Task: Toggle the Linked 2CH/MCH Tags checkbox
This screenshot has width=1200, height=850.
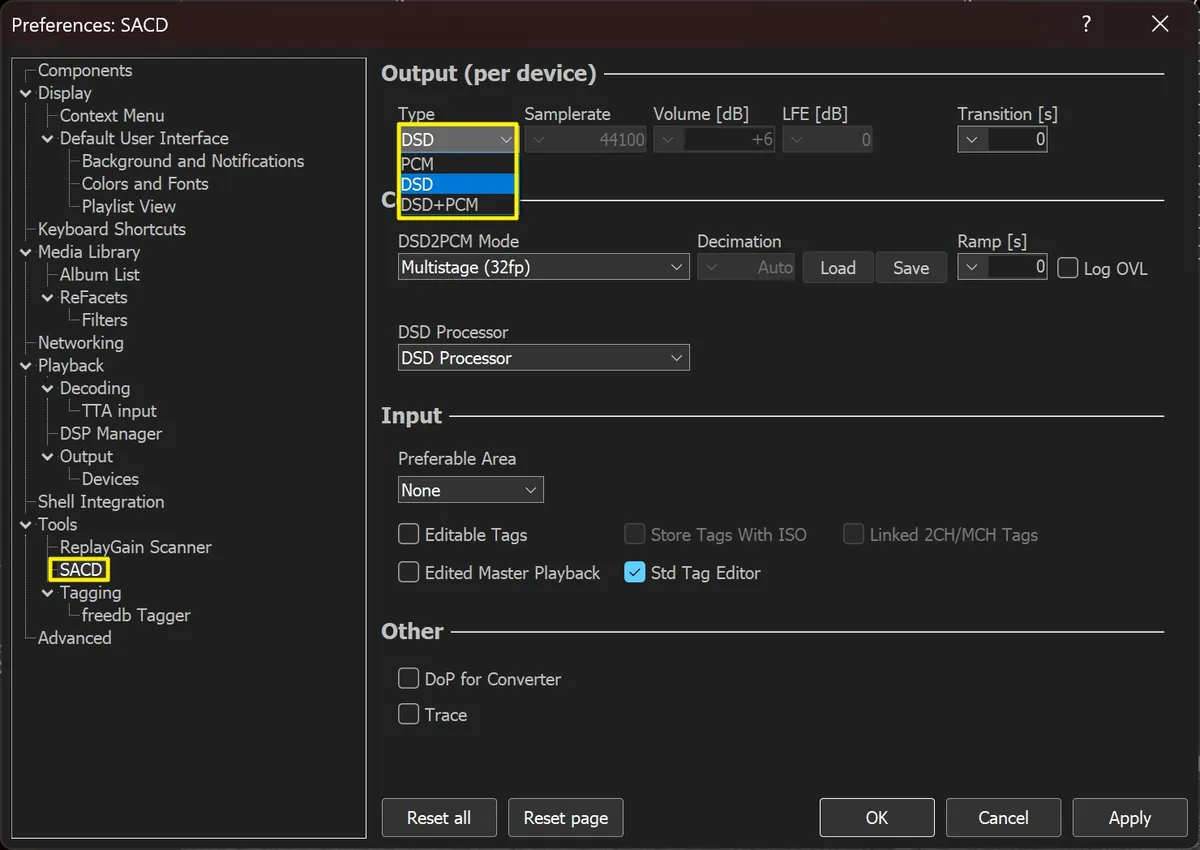Action: (x=853, y=534)
